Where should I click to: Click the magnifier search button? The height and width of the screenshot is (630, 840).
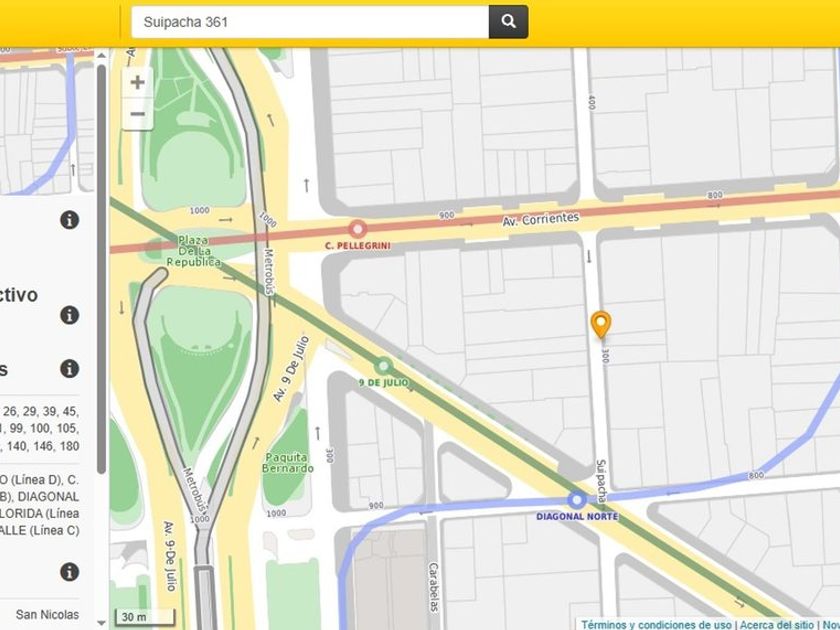[508, 21]
